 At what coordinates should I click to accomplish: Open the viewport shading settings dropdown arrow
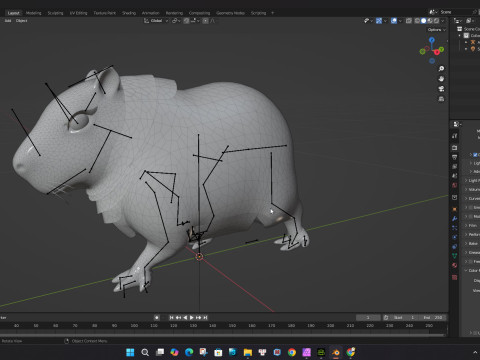coord(443,21)
